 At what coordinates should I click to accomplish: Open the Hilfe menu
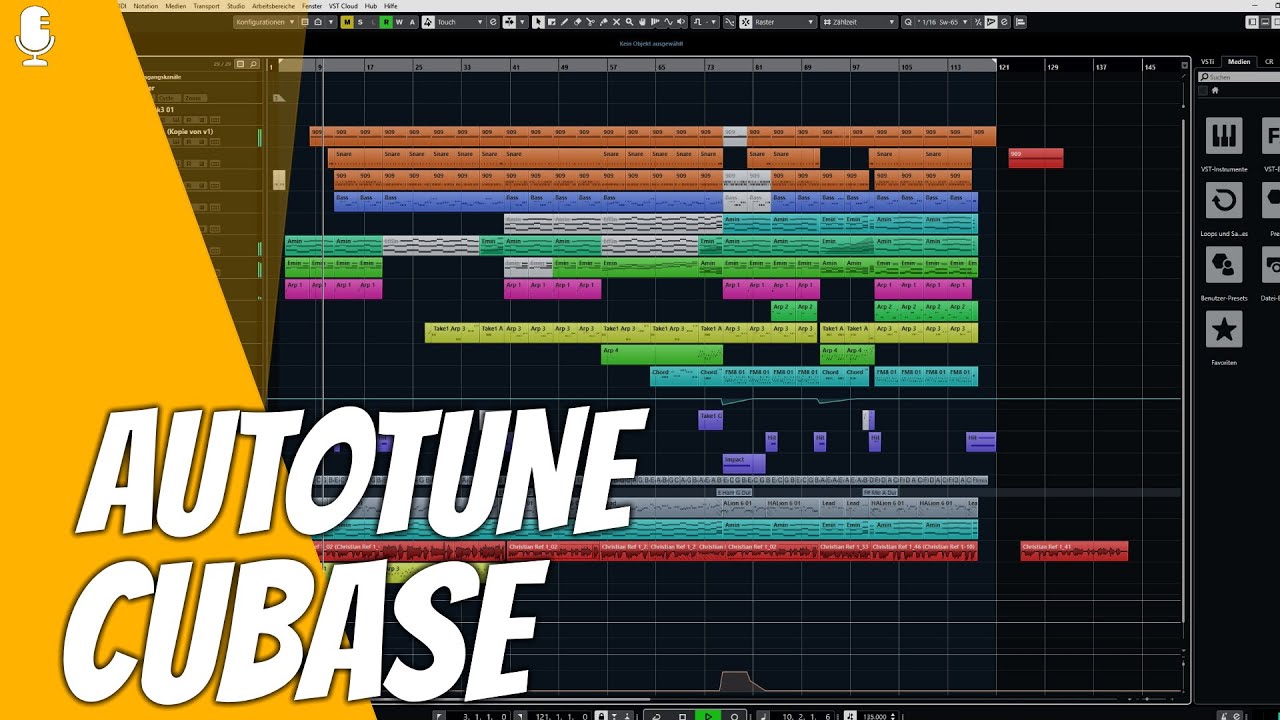tap(389, 5)
